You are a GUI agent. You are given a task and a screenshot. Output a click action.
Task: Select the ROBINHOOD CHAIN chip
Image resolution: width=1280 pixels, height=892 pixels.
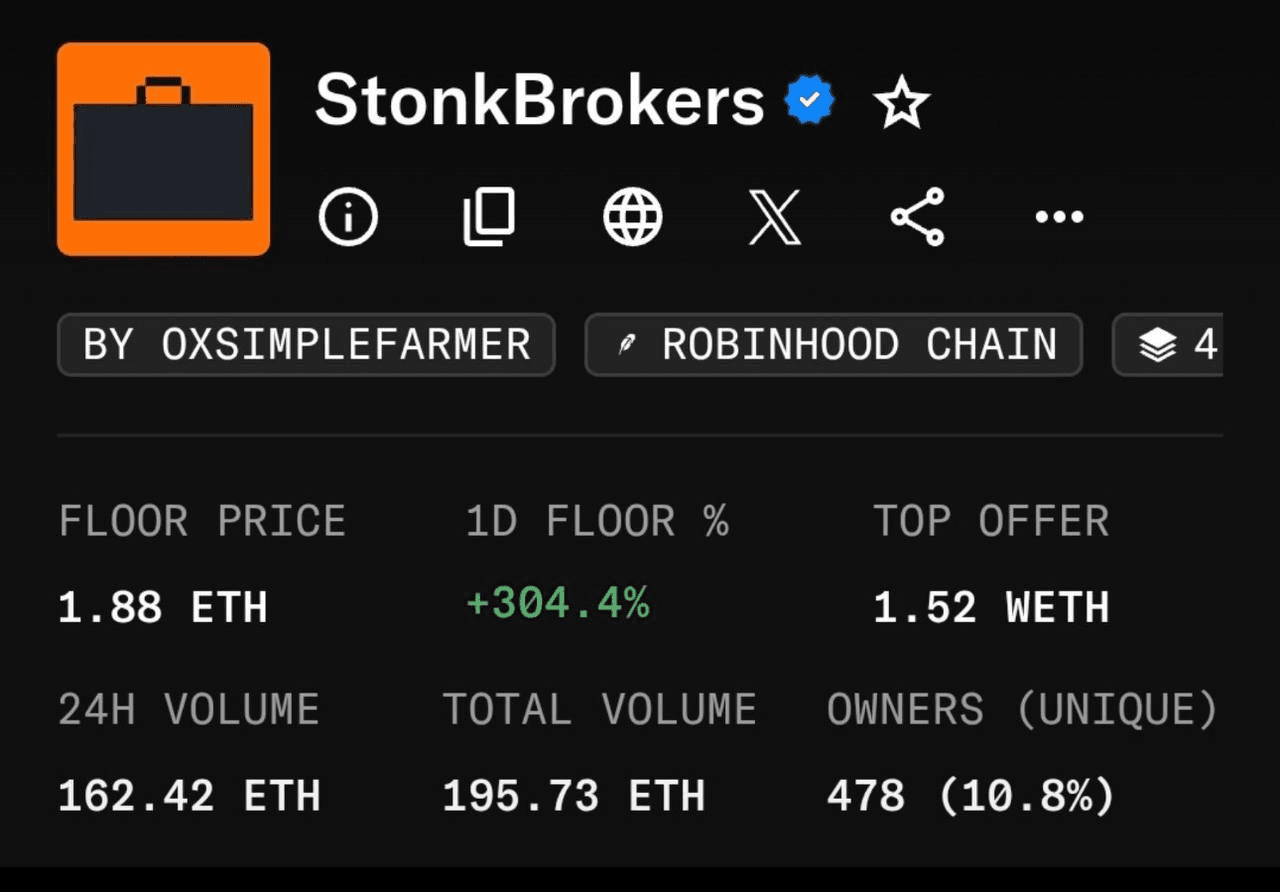click(833, 345)
